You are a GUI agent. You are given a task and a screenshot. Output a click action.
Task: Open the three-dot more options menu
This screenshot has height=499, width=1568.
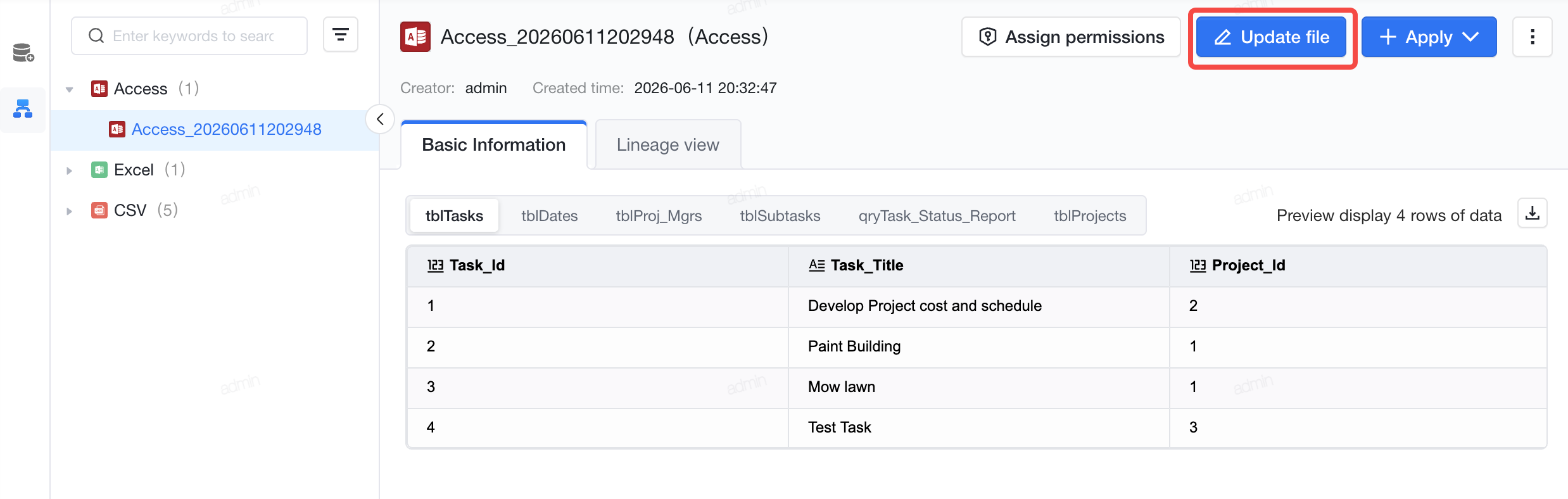tap(1533, 37)
